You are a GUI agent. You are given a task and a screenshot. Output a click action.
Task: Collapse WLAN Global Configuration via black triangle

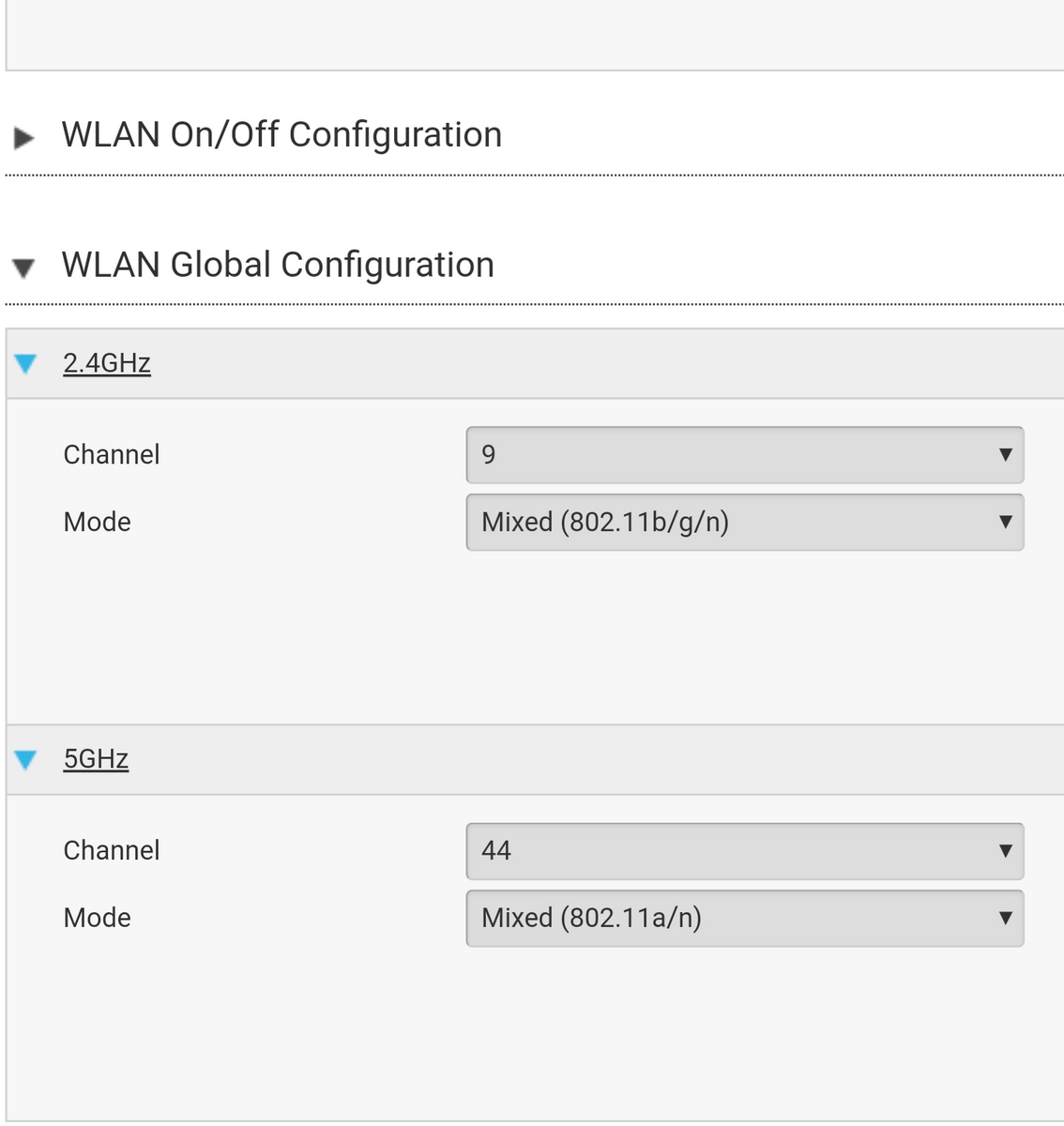23,269
